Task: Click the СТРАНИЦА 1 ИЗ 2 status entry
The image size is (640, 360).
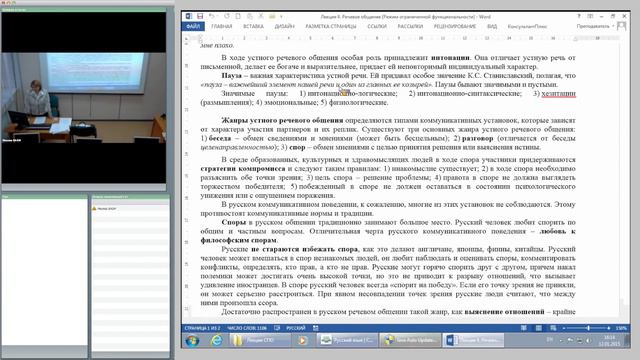Action: pyautogui.click(x=202, y=328)
